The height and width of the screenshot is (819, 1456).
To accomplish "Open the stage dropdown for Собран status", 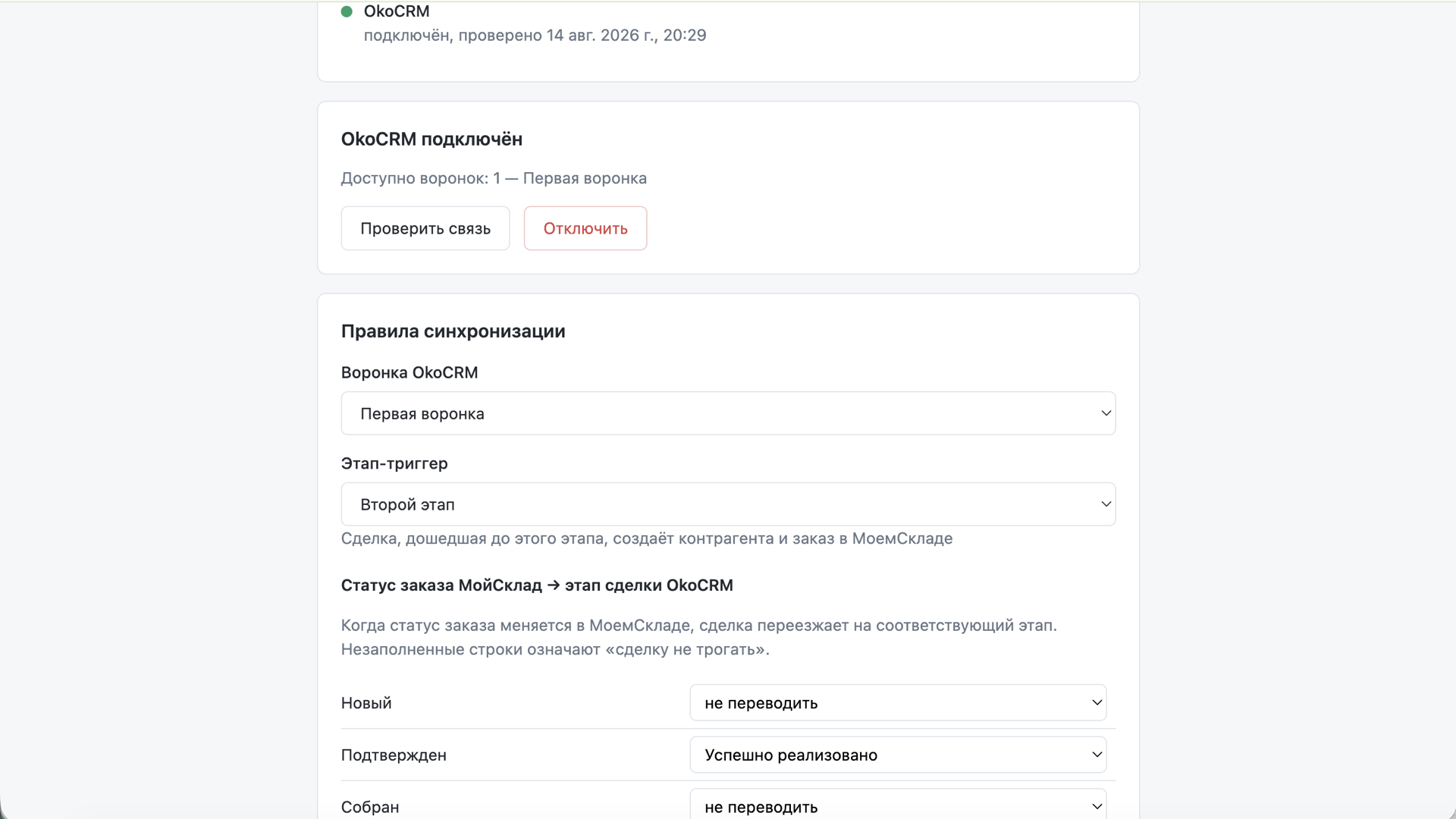I will pyautogui.click(x=898, y=805).
